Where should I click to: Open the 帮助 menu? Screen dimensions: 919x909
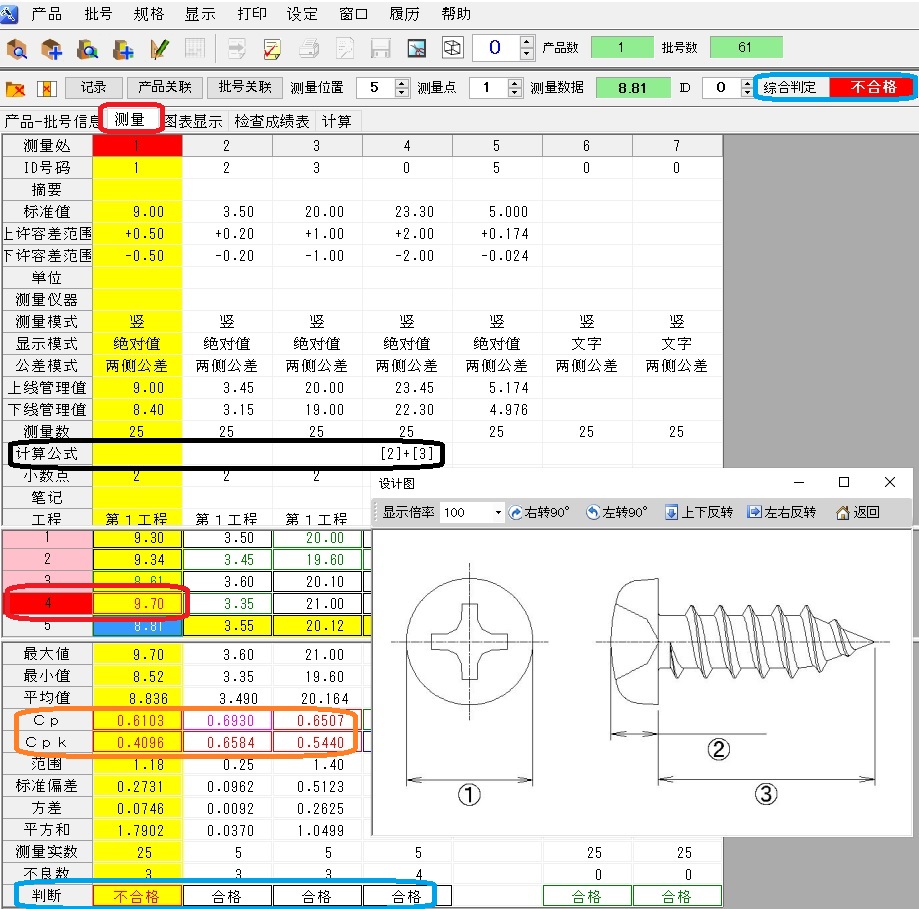[456, 13]
